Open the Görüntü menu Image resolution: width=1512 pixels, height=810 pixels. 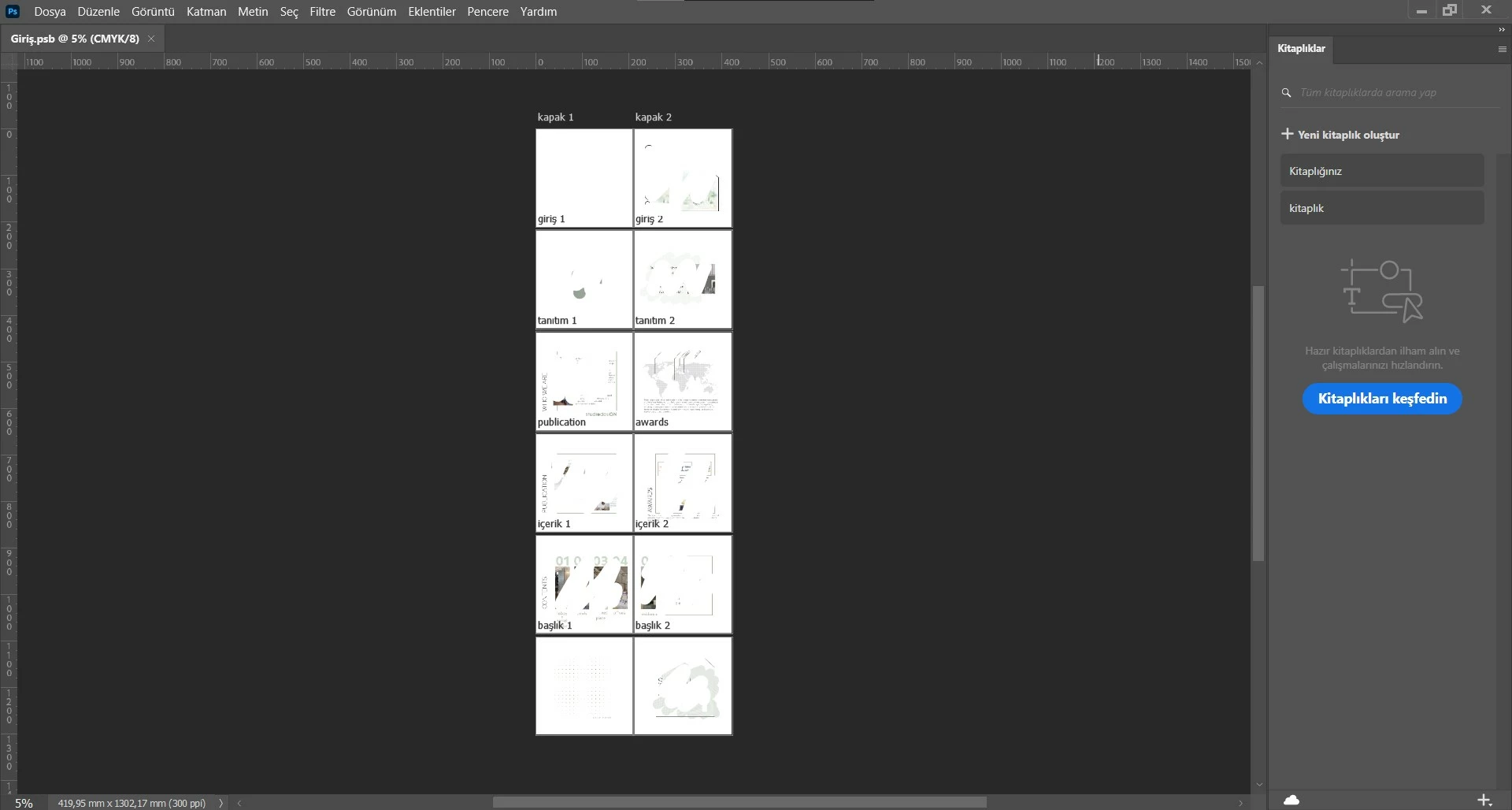(153, 12)
